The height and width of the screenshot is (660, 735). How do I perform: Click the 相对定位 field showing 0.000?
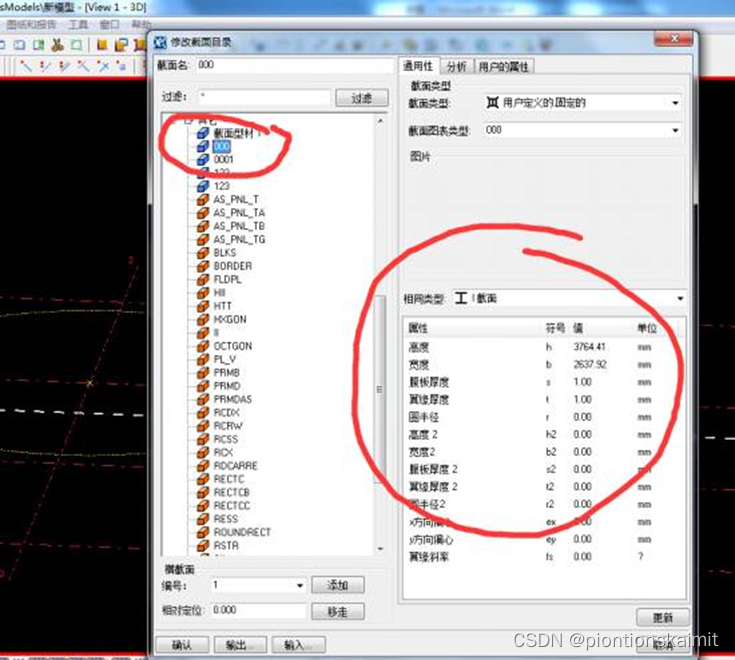pyautogui.click(x=259, y=611)
